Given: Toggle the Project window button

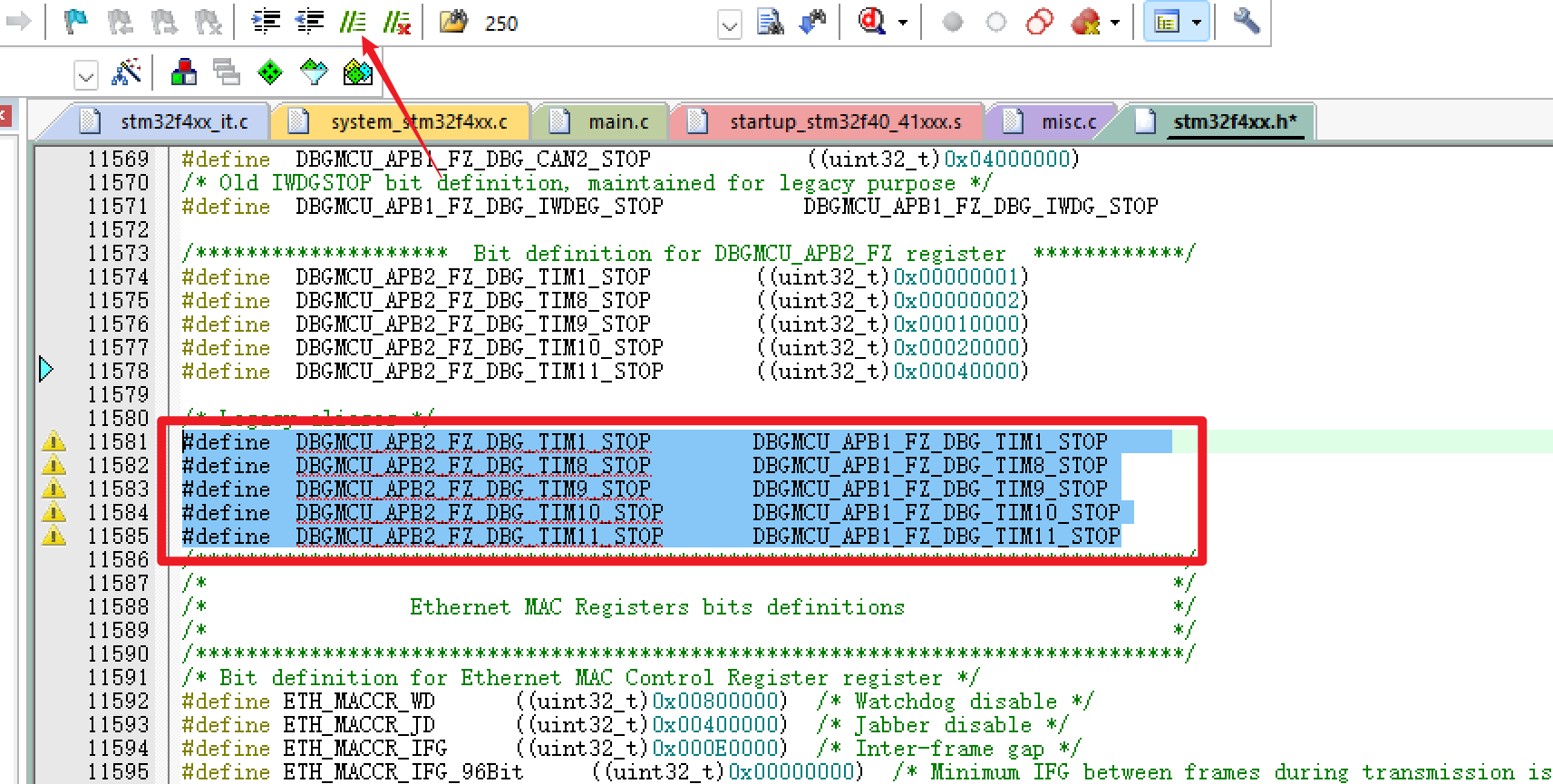Looking at the screenshot, I should 1167,22.
